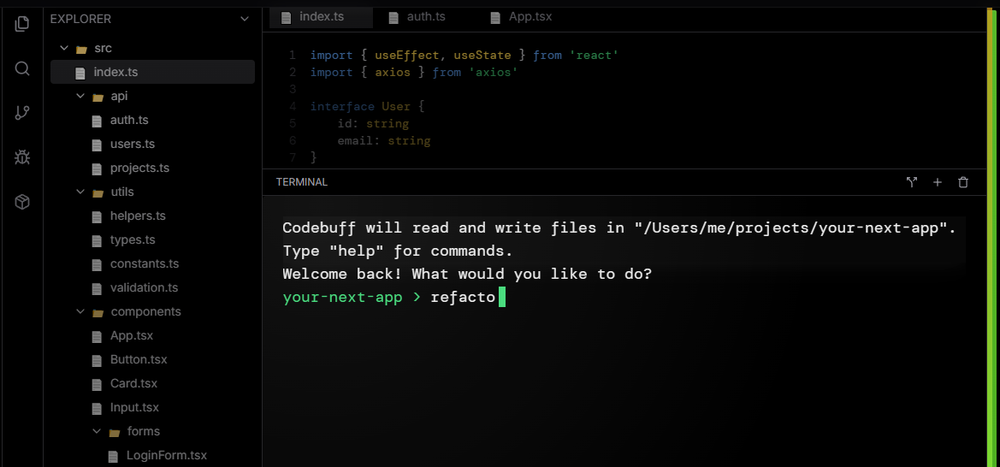
Task: Open the Extensions package icon
Action: pos(22,202)
